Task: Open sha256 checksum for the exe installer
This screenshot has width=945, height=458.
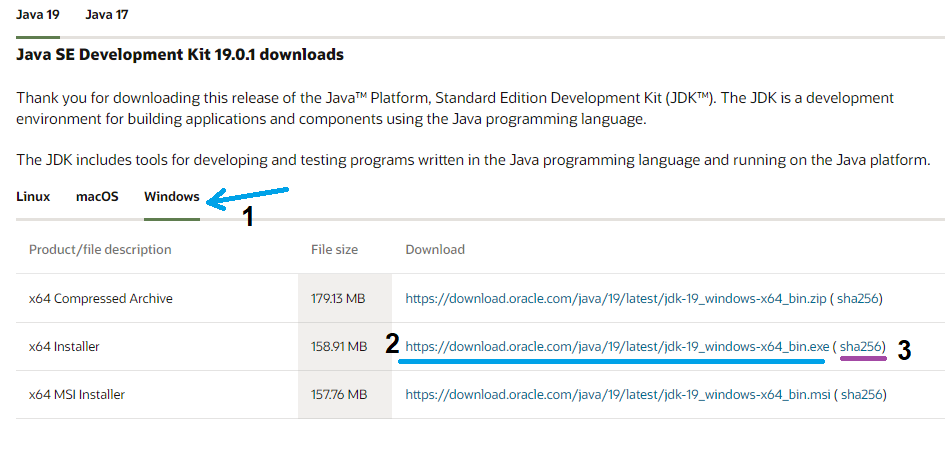Action: (862, 347)
